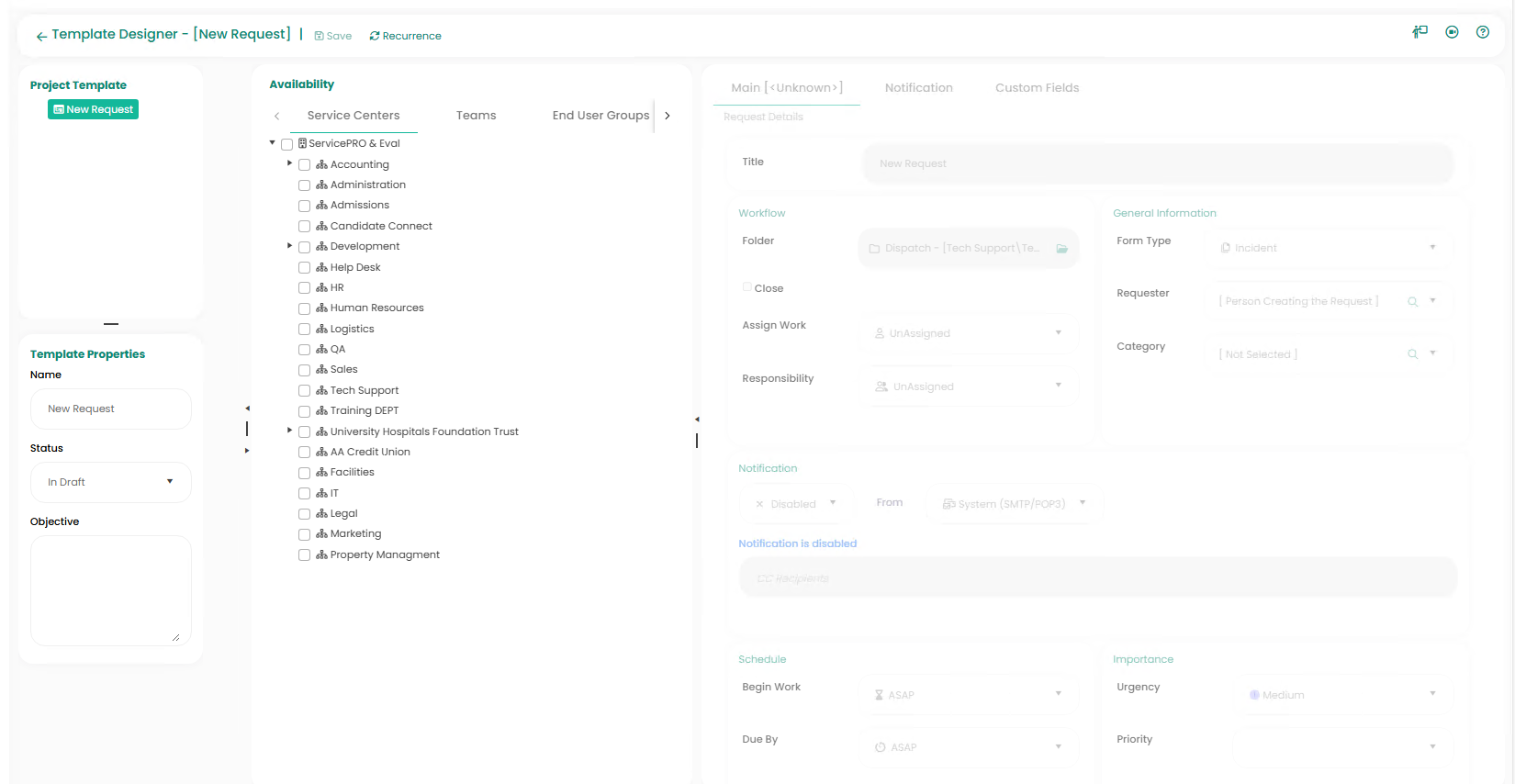Click the search icon in Requester field
The image size is (1515, 784).
[x=1412, y=301]
